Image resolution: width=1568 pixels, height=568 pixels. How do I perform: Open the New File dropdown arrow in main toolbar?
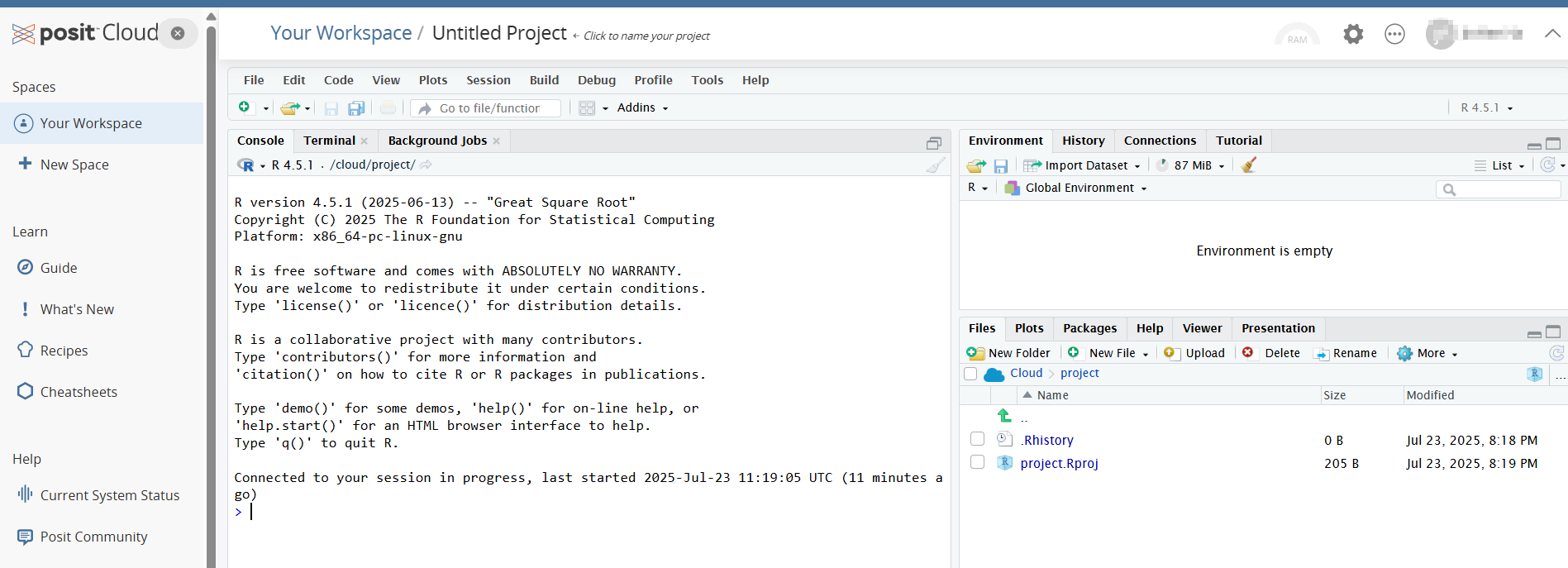tap(265, 108)
